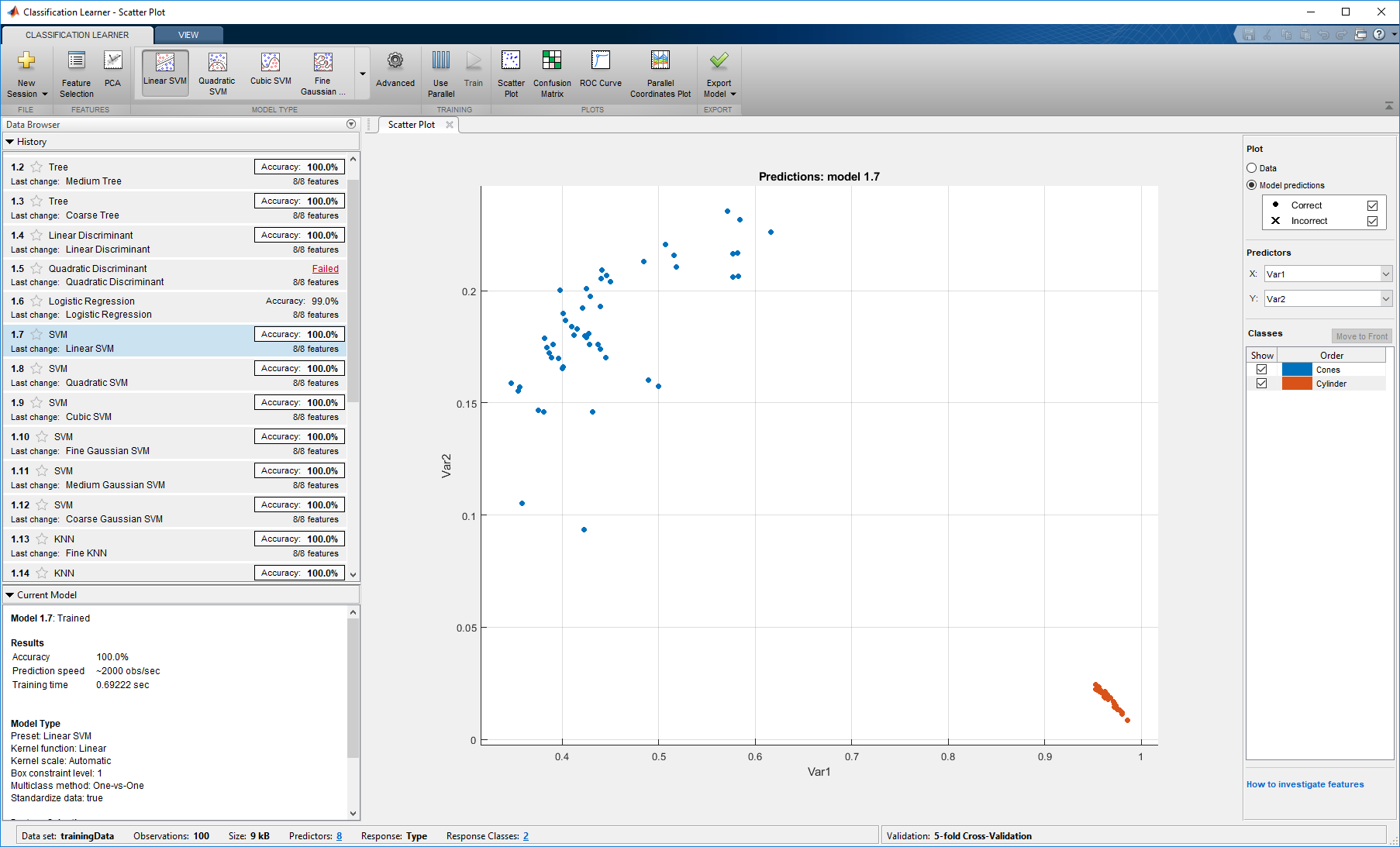The image size is (1400, 847).
Task: Open How to investigate features link
Action: coord(1305,784)
